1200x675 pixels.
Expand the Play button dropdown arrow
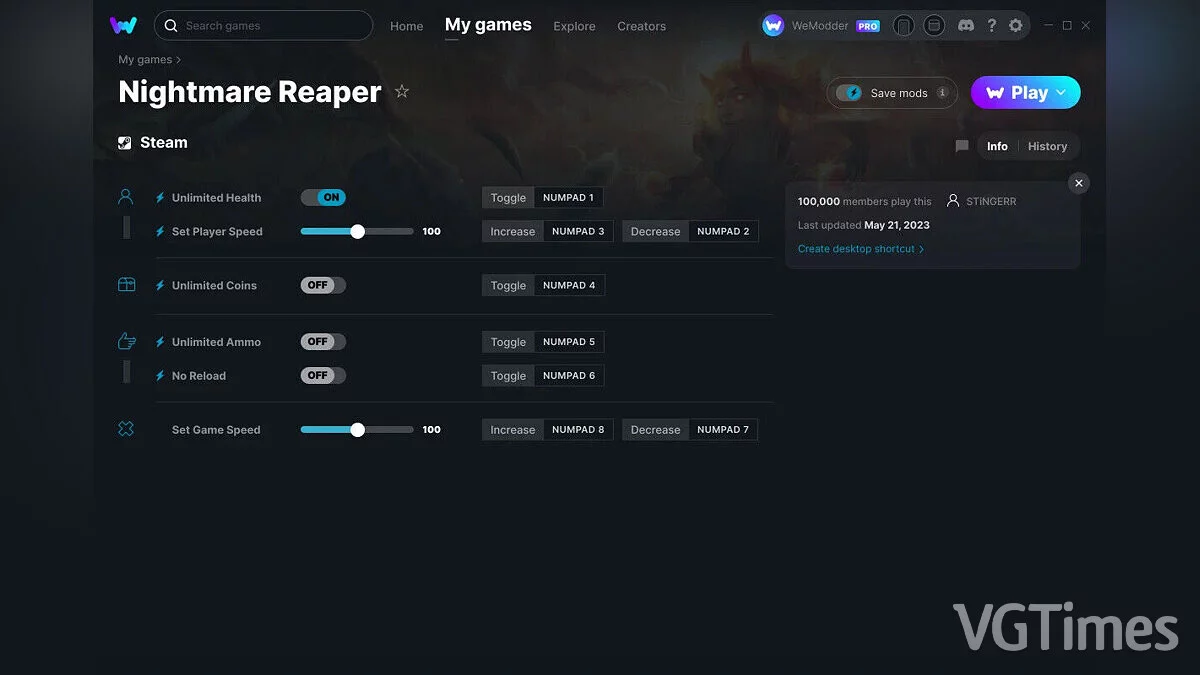(x=1061, y=93)
